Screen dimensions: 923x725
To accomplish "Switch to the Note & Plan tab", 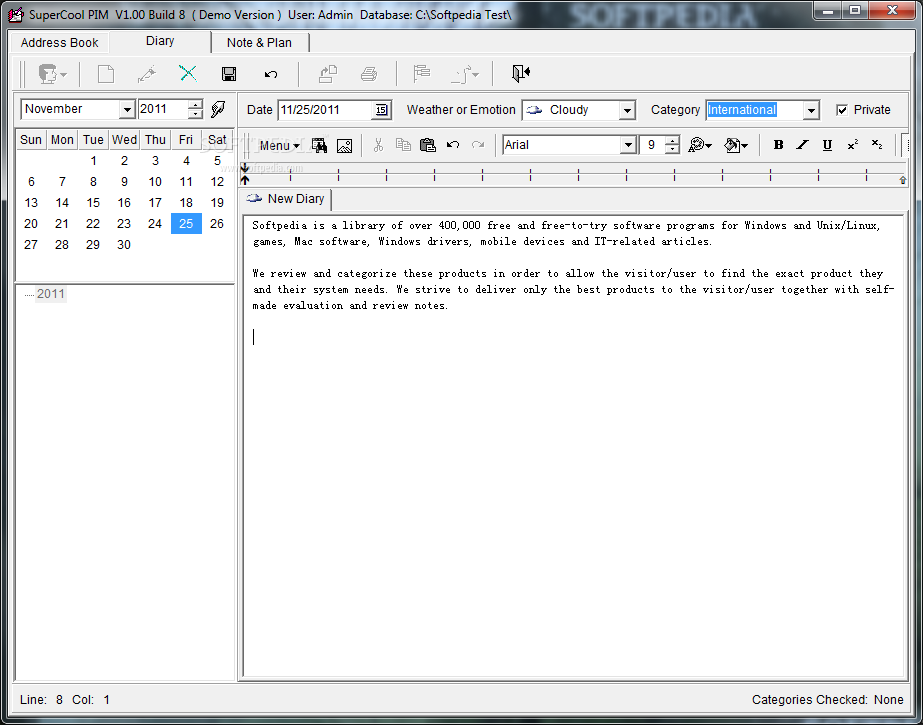I will (259, 42).
